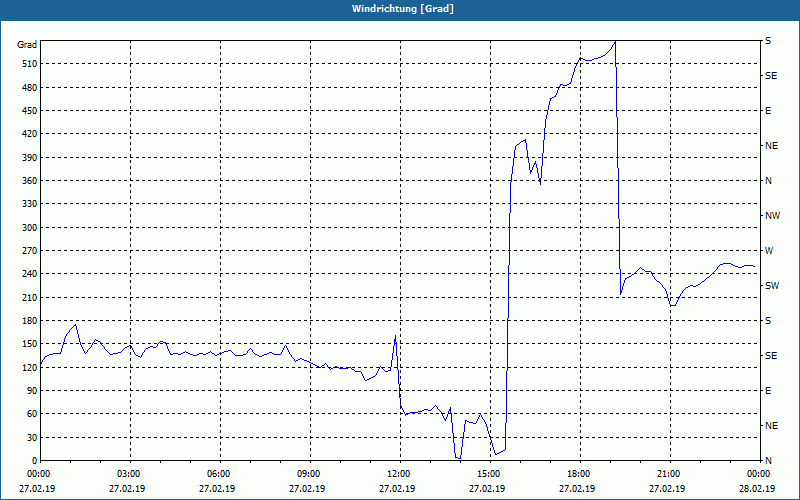Click the NW compass direction label

pyautogui.click(x=772, y=216)
